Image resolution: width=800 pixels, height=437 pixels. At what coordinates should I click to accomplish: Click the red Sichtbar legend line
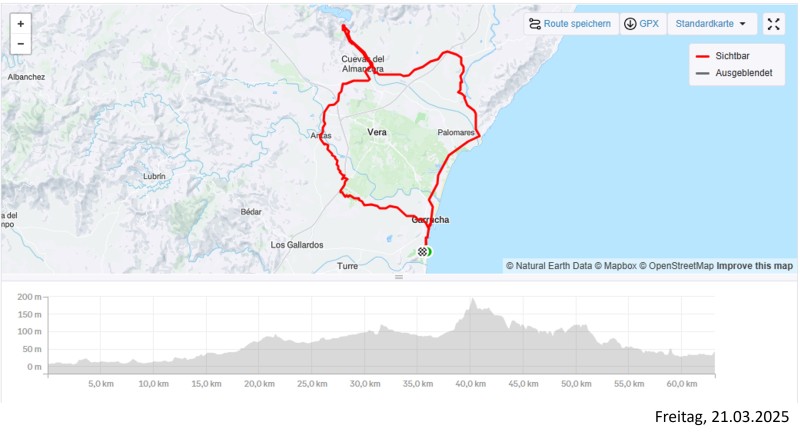click(703, 57)
